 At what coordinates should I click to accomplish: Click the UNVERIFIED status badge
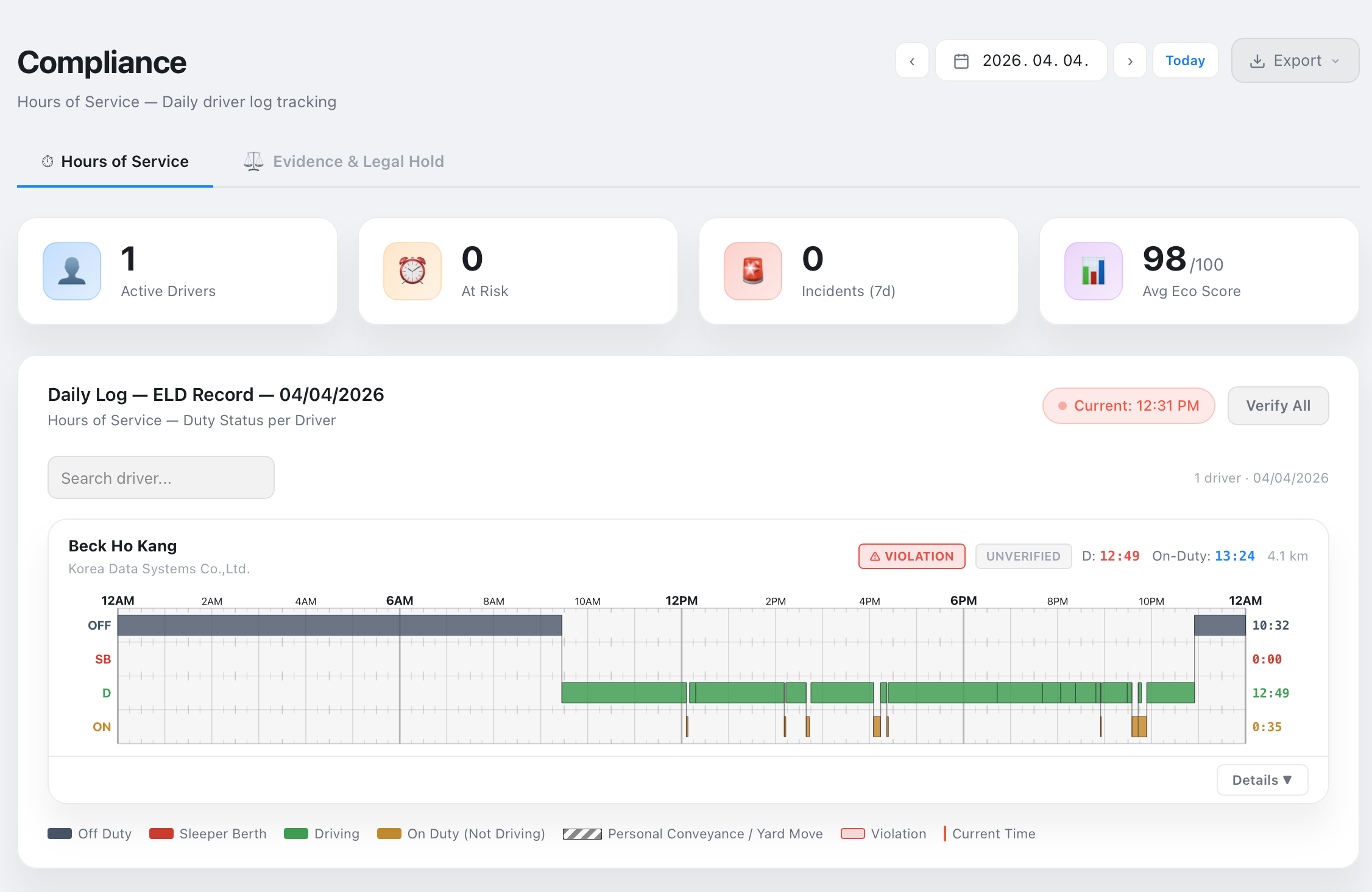click(x=1023, y=556)
